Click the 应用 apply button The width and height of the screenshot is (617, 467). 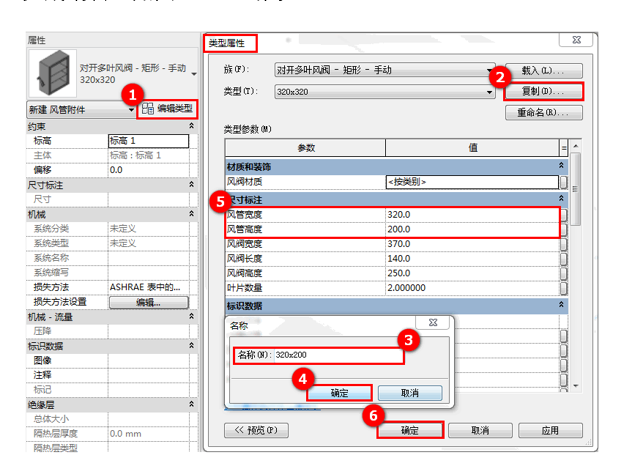click(x=550, y=430)
